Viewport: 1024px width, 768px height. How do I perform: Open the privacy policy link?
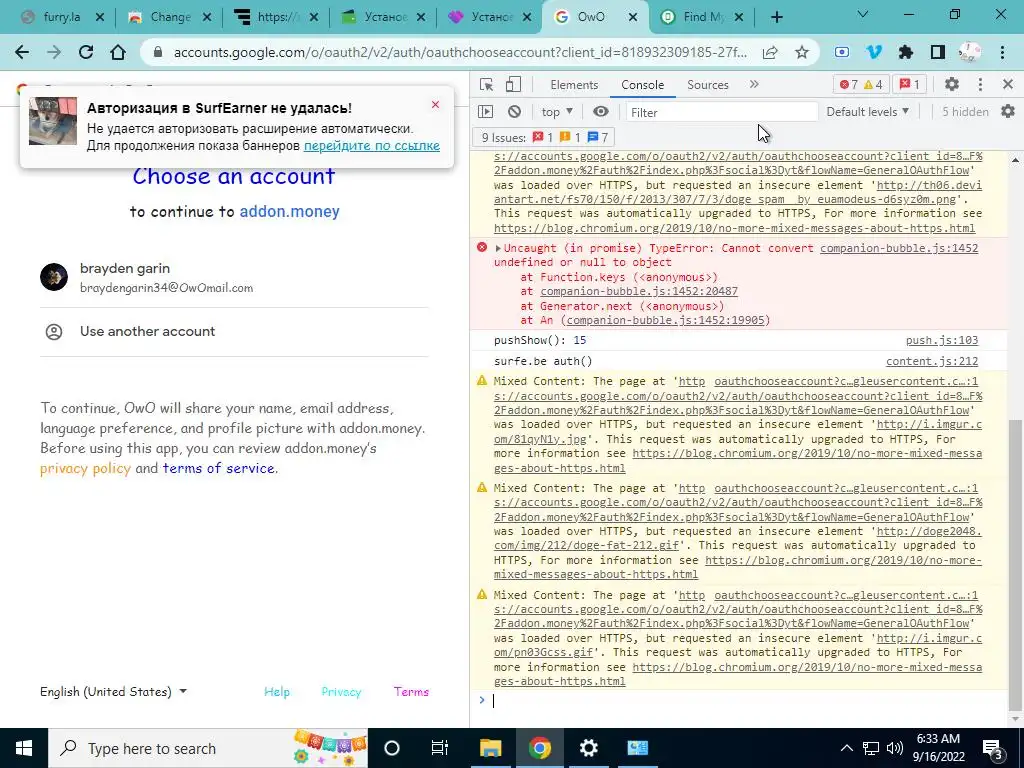[86, 468]
